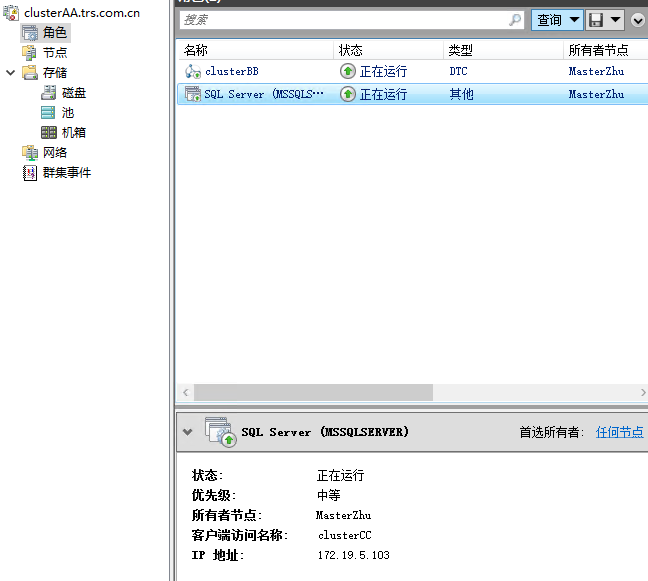Click the 机箱 enclosures icon
Screen dimensions: 648x581
[49, 133]
